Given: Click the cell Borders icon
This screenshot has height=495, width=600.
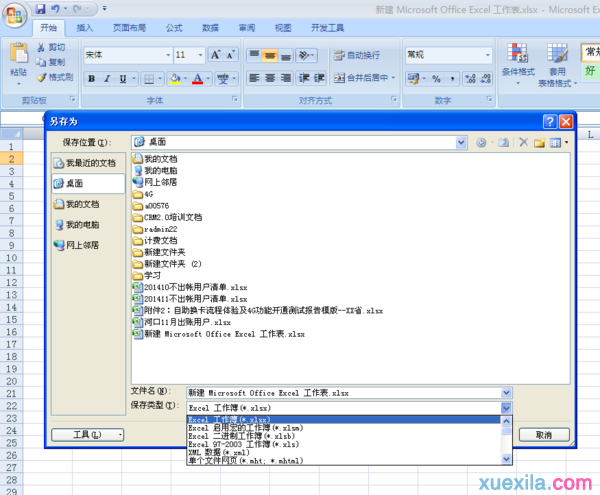Looking at the screenshot, I should tap(149, 79).
